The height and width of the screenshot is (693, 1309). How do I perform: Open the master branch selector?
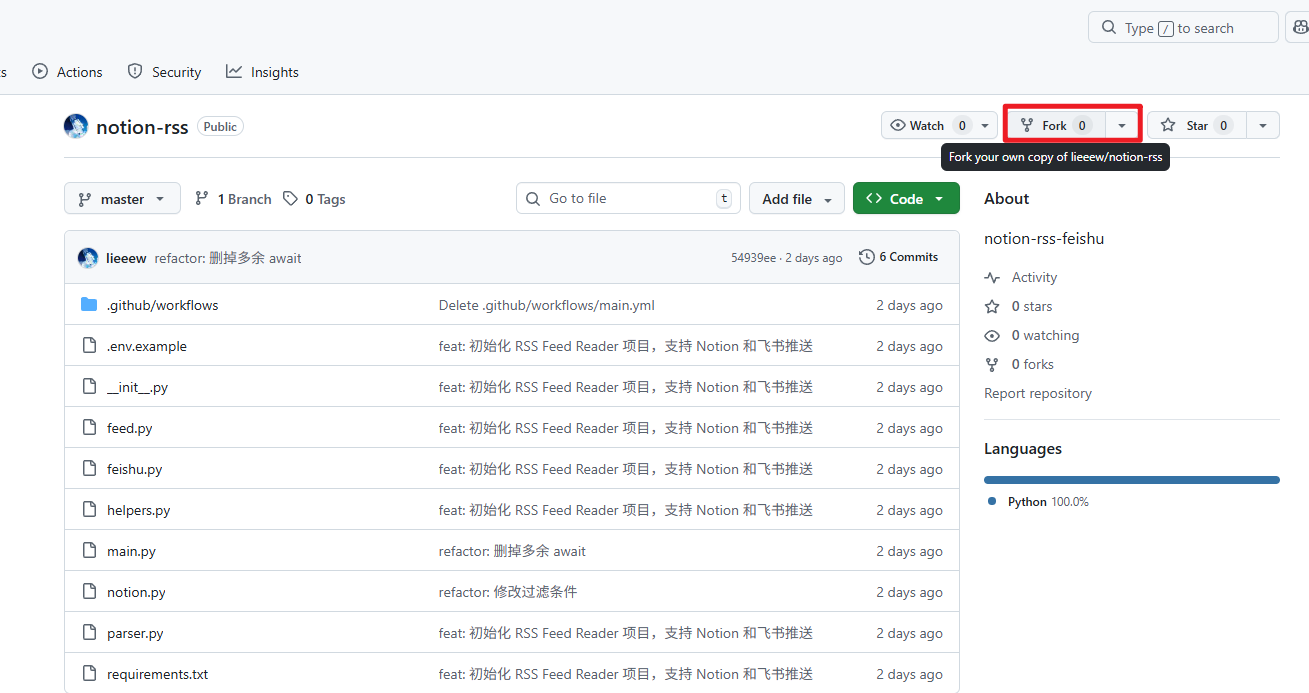tap(122, 199)
